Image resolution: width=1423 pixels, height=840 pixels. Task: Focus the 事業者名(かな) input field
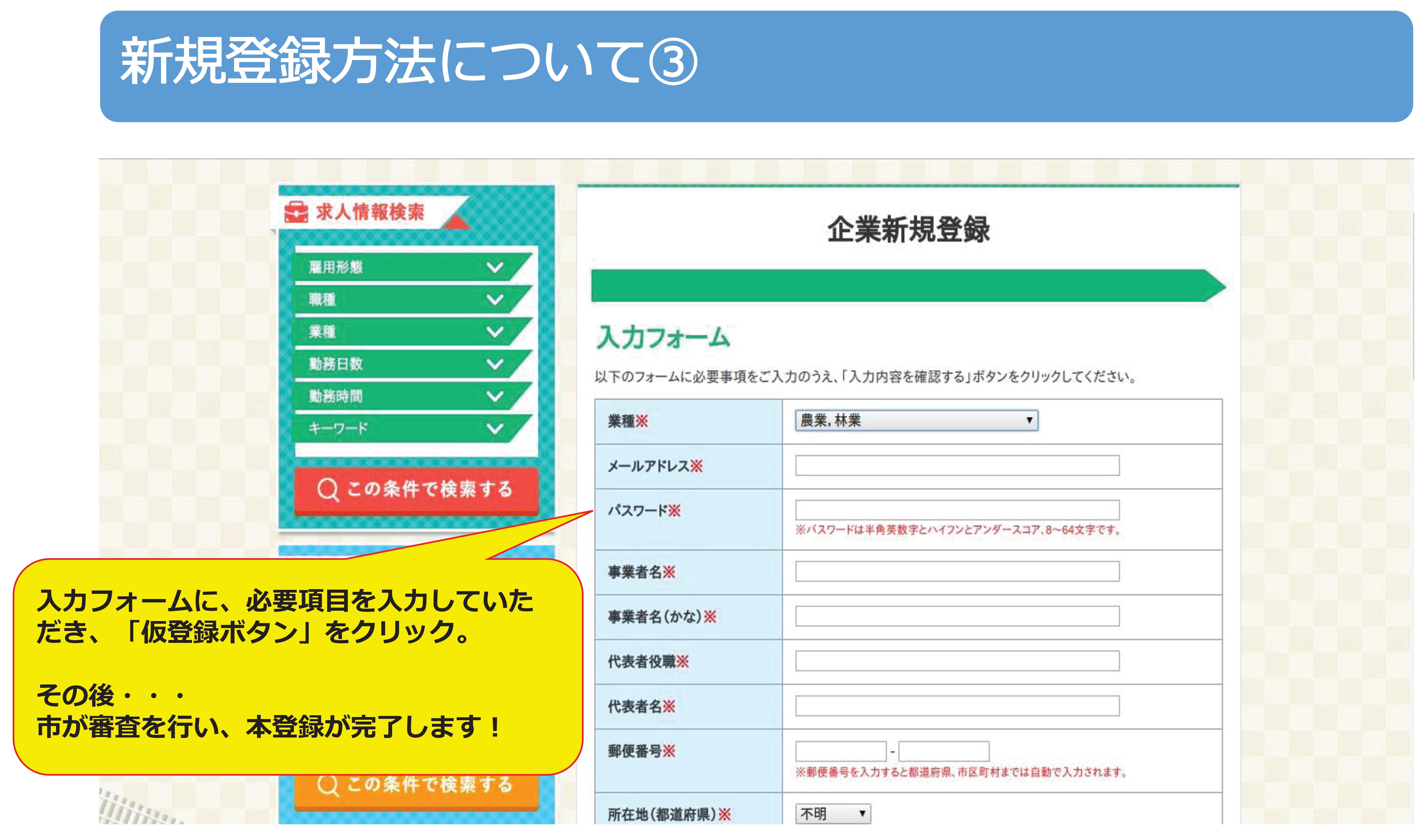tap(957, 616)
